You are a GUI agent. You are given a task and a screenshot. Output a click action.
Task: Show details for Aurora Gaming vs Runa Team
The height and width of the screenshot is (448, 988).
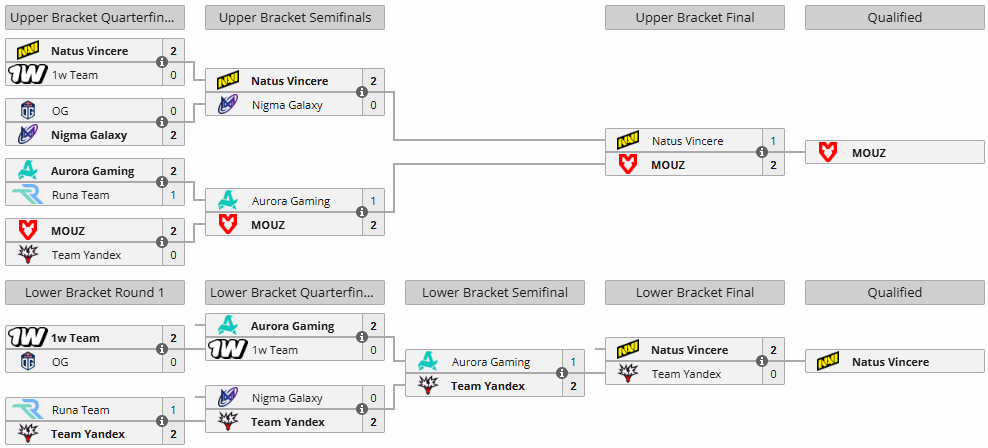(162, 183)
